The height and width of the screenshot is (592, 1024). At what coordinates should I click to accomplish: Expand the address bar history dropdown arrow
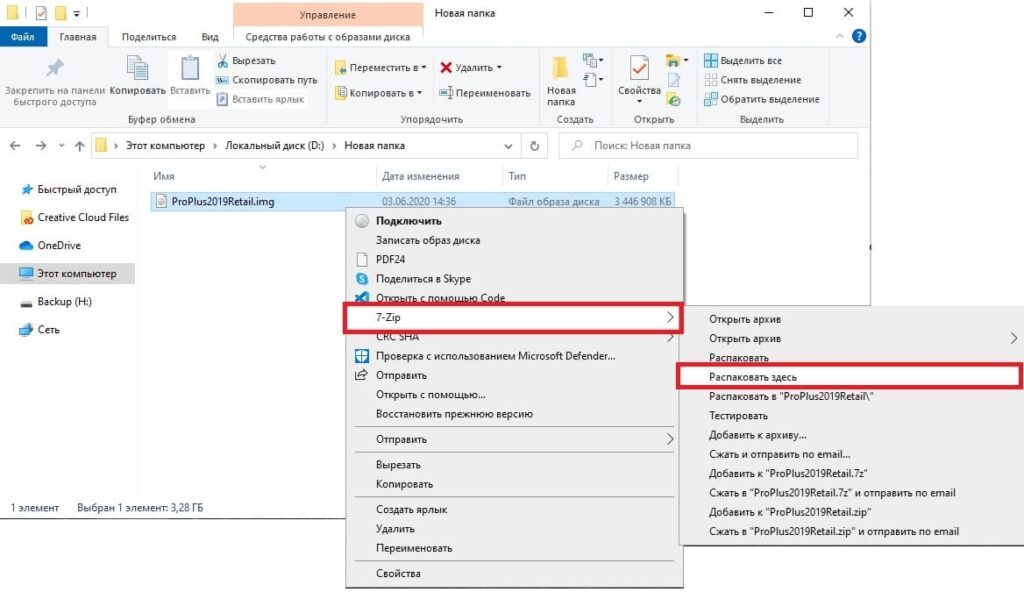(x=508, y=146)
